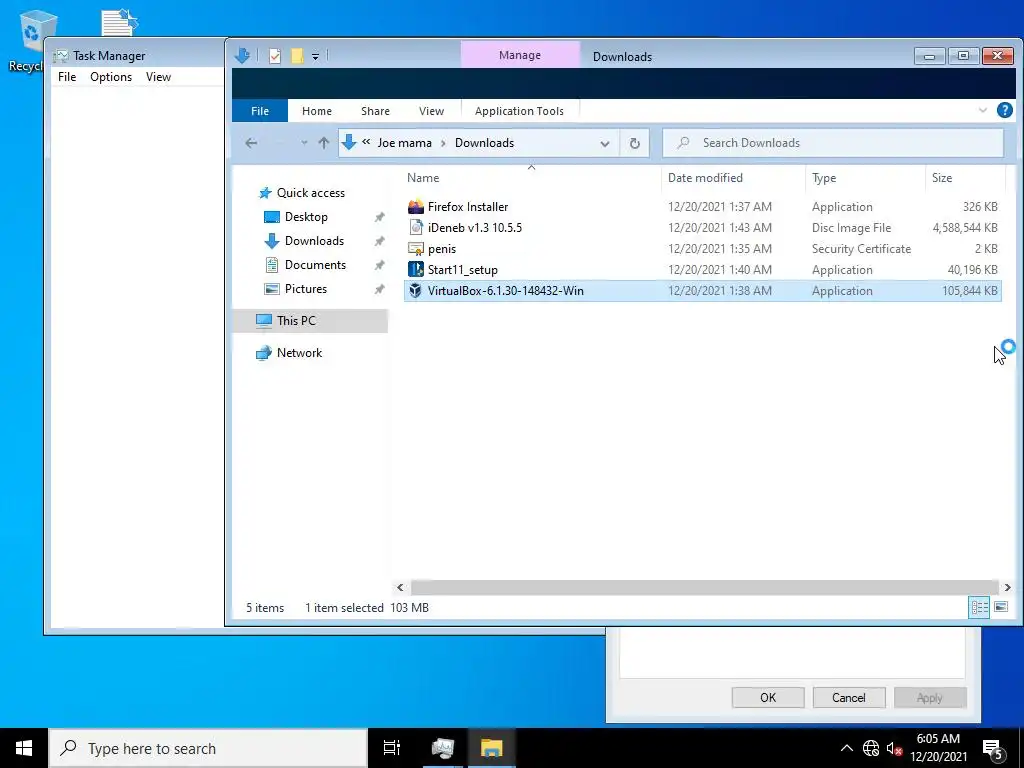Click the Properties quick access toolbar icon
The width and height of the screenshot is (1024, 768).
[275, 56]
